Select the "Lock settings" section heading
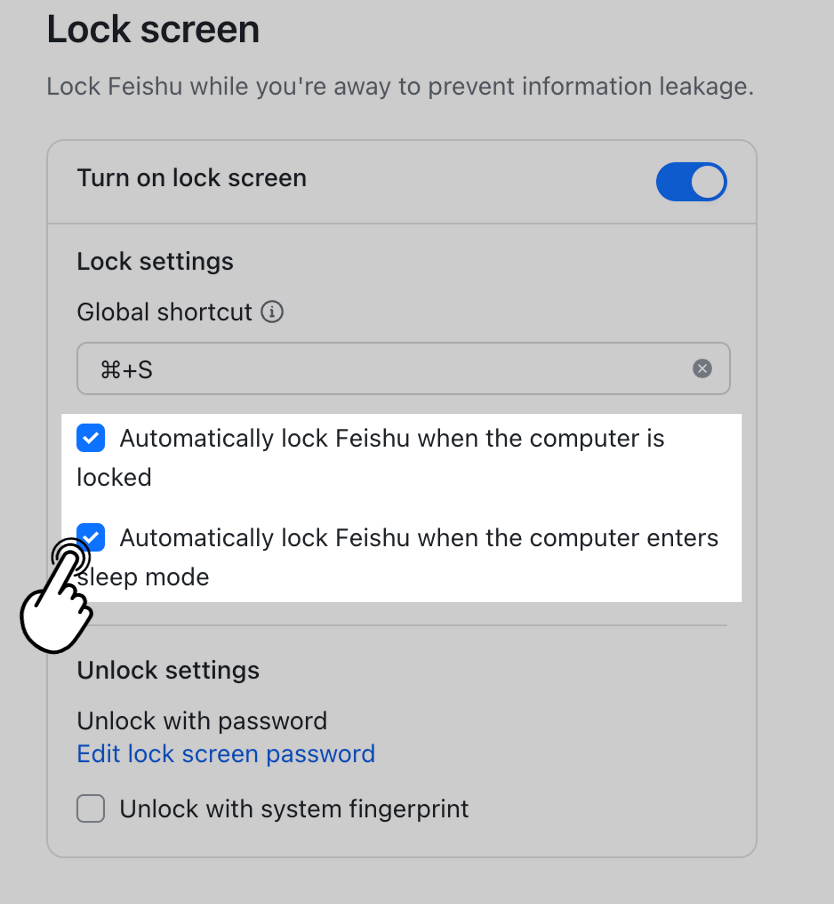 [155, 262]
